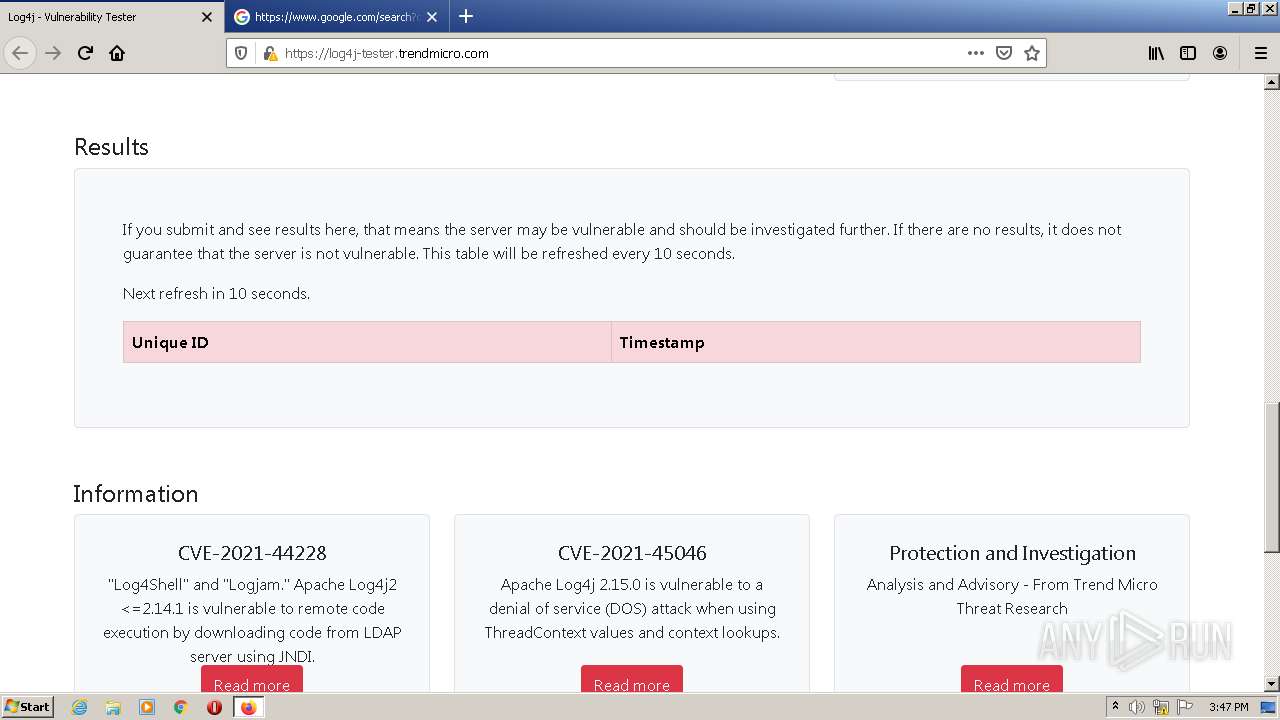Image resolution: width=1280 pixels, height=720 pixels.
Task: Select the Firefox taskbar button
Action: point(248,707)
